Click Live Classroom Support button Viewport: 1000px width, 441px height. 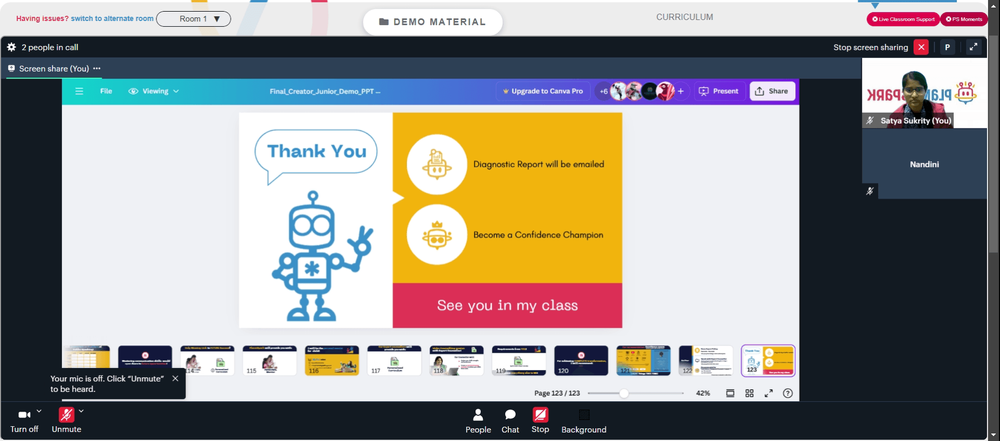tap(902, 19)
